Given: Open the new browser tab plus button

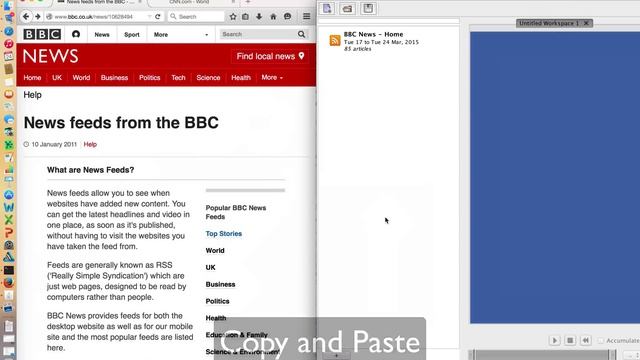Looking at the screenshot, I should [248, 2].
